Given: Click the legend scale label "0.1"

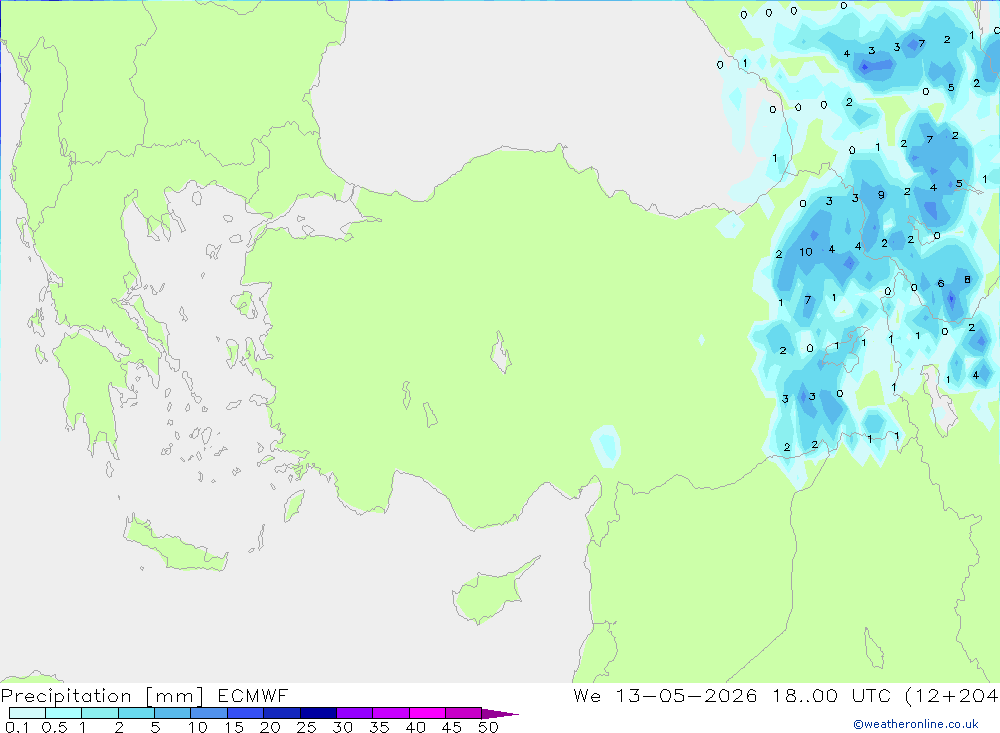Looking at the screenshot, I should (x=17, y=727).
